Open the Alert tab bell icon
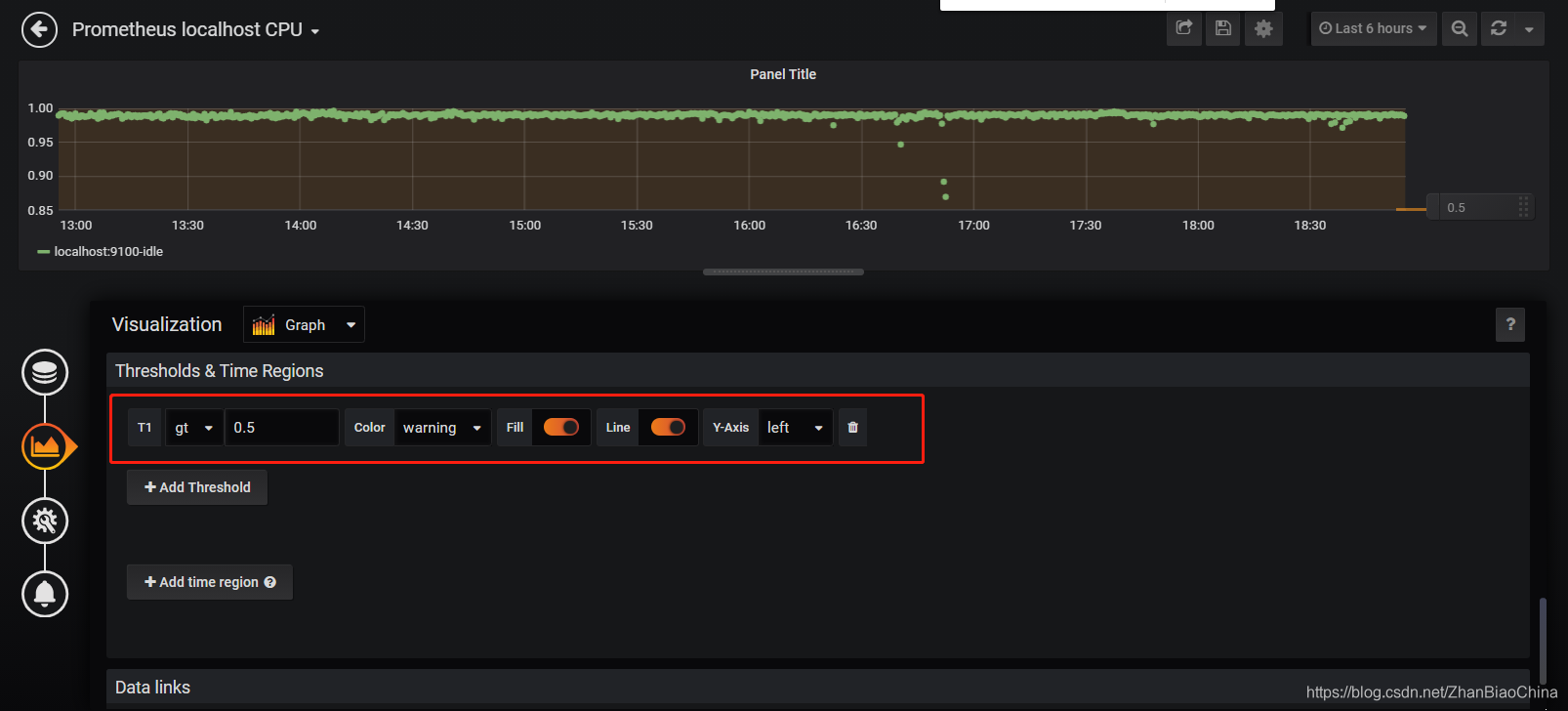 pos(45,594)
